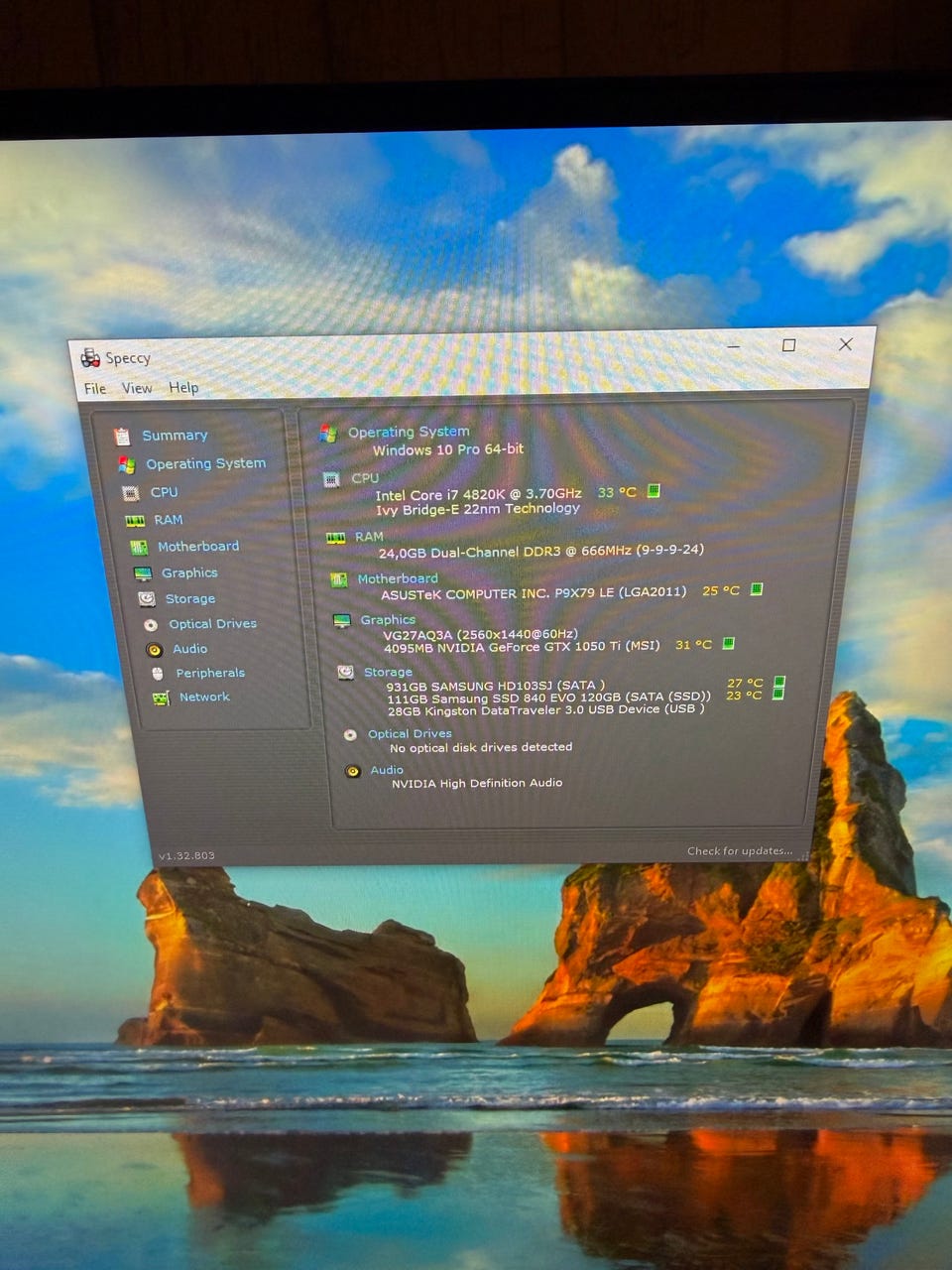
Task: Click the Summary clipboard icon in sidebar
Action: point(122,437)
